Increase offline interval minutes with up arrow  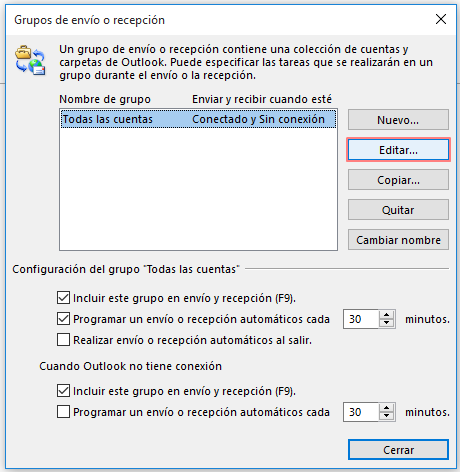[x=387, y=408]
